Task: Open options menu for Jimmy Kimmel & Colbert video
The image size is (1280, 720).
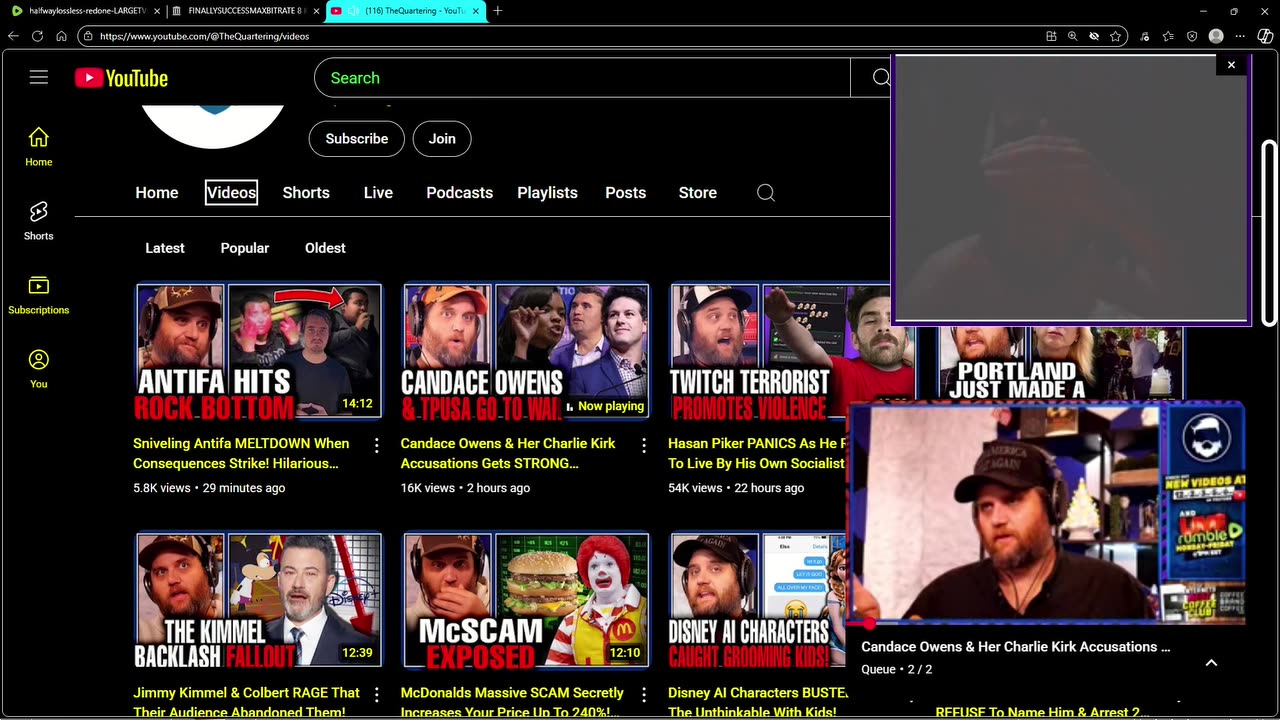Action: click(x=377, y=694)
